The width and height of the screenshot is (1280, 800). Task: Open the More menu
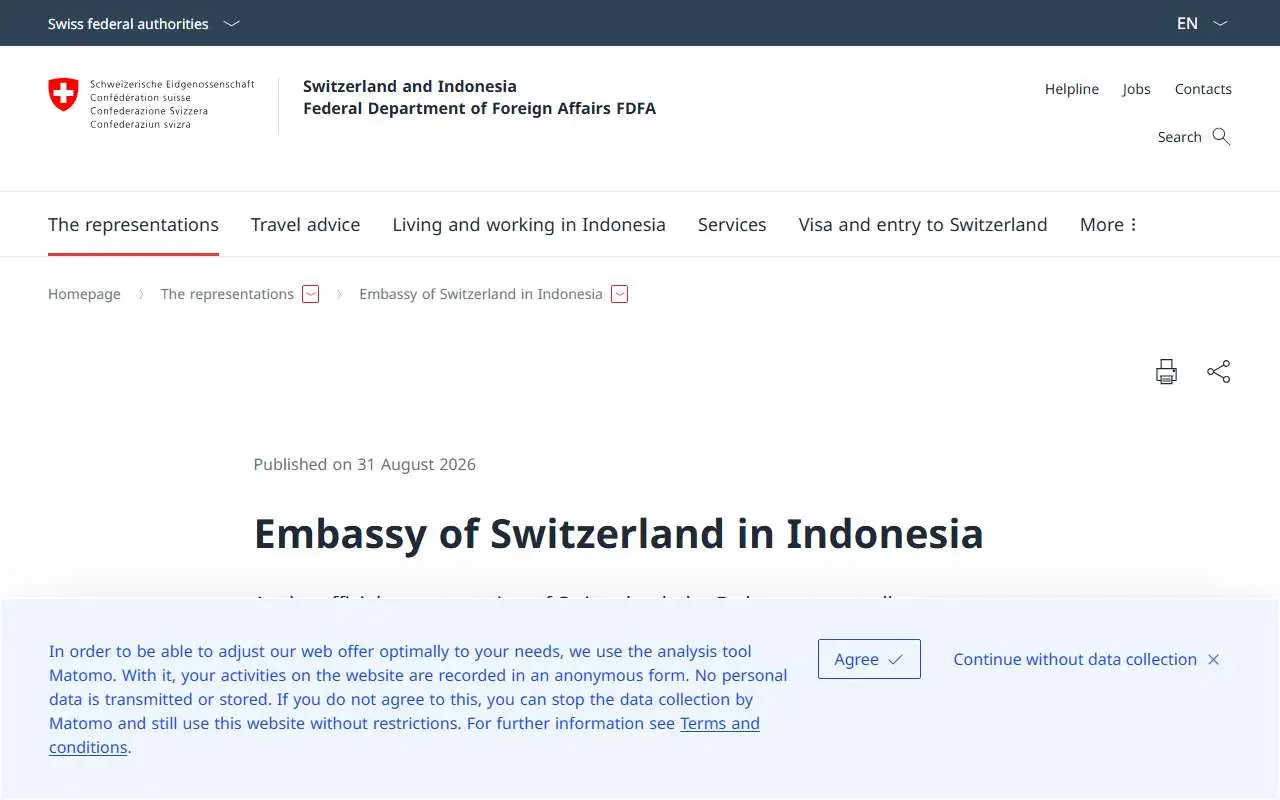(x=1109, y=225)
